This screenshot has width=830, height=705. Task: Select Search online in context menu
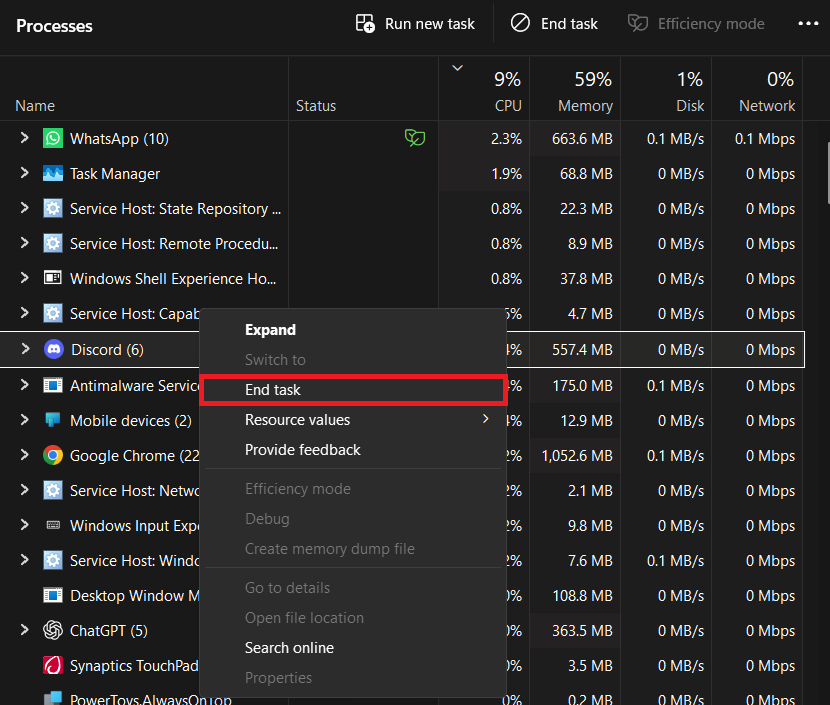click(x=353, y=648)
